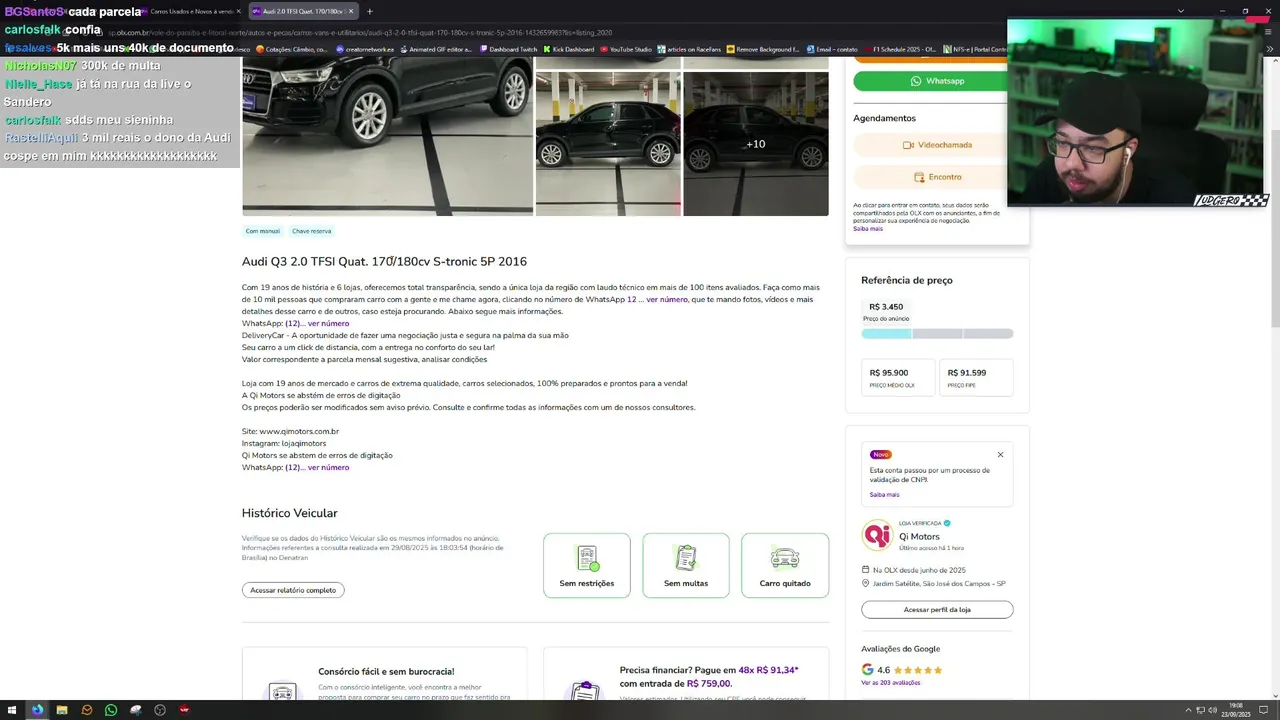Click the R$ 3.450 ad price label

[x=886, y=307]
